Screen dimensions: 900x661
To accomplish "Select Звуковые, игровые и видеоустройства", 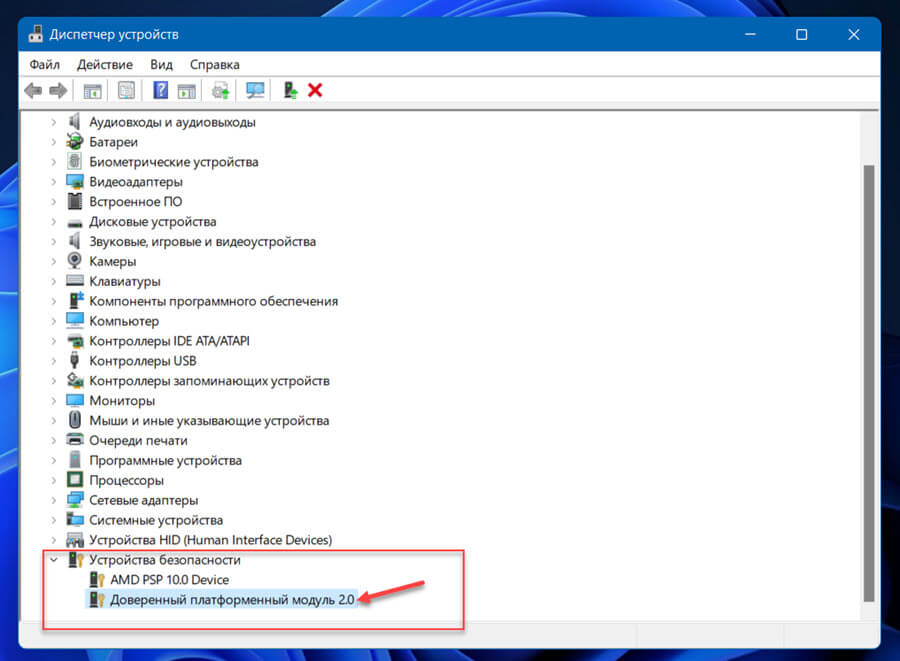I will [202, 242].
